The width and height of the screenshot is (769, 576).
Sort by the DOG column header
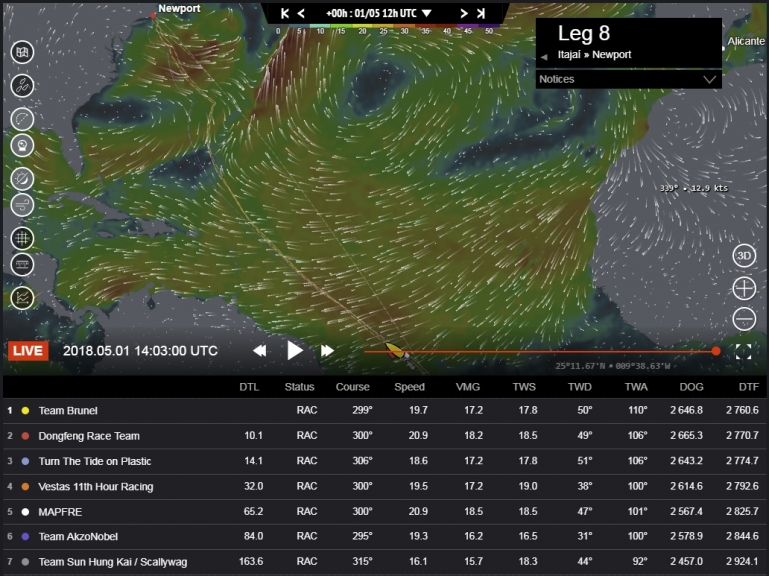tap(692, 387)
